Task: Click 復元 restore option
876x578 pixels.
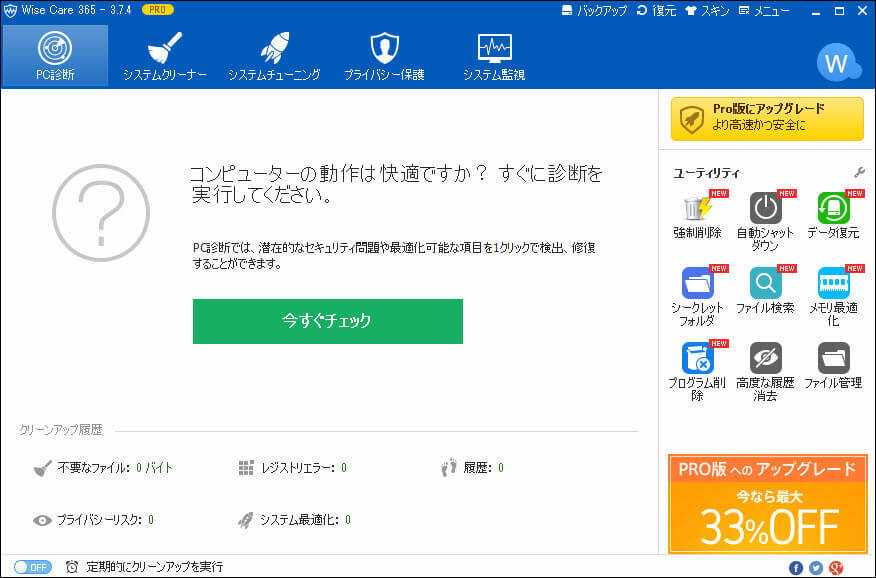Action: coord(656,11)
